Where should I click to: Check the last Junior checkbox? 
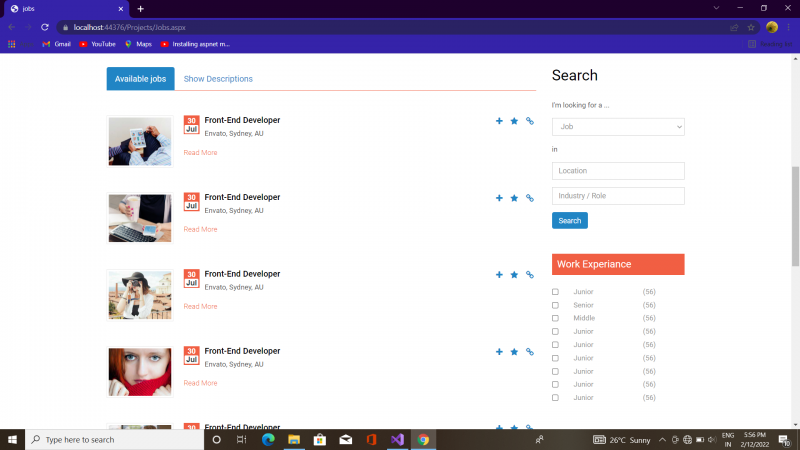click(x=555, y=397)
